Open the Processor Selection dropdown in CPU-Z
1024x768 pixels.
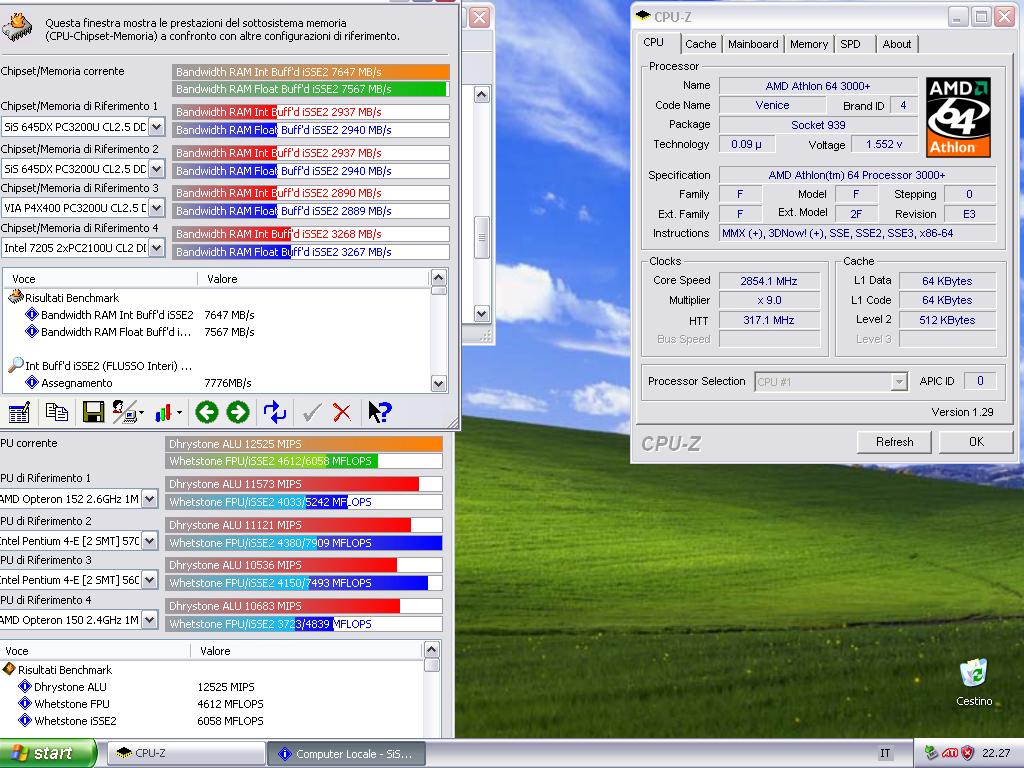tap(899, 381)
